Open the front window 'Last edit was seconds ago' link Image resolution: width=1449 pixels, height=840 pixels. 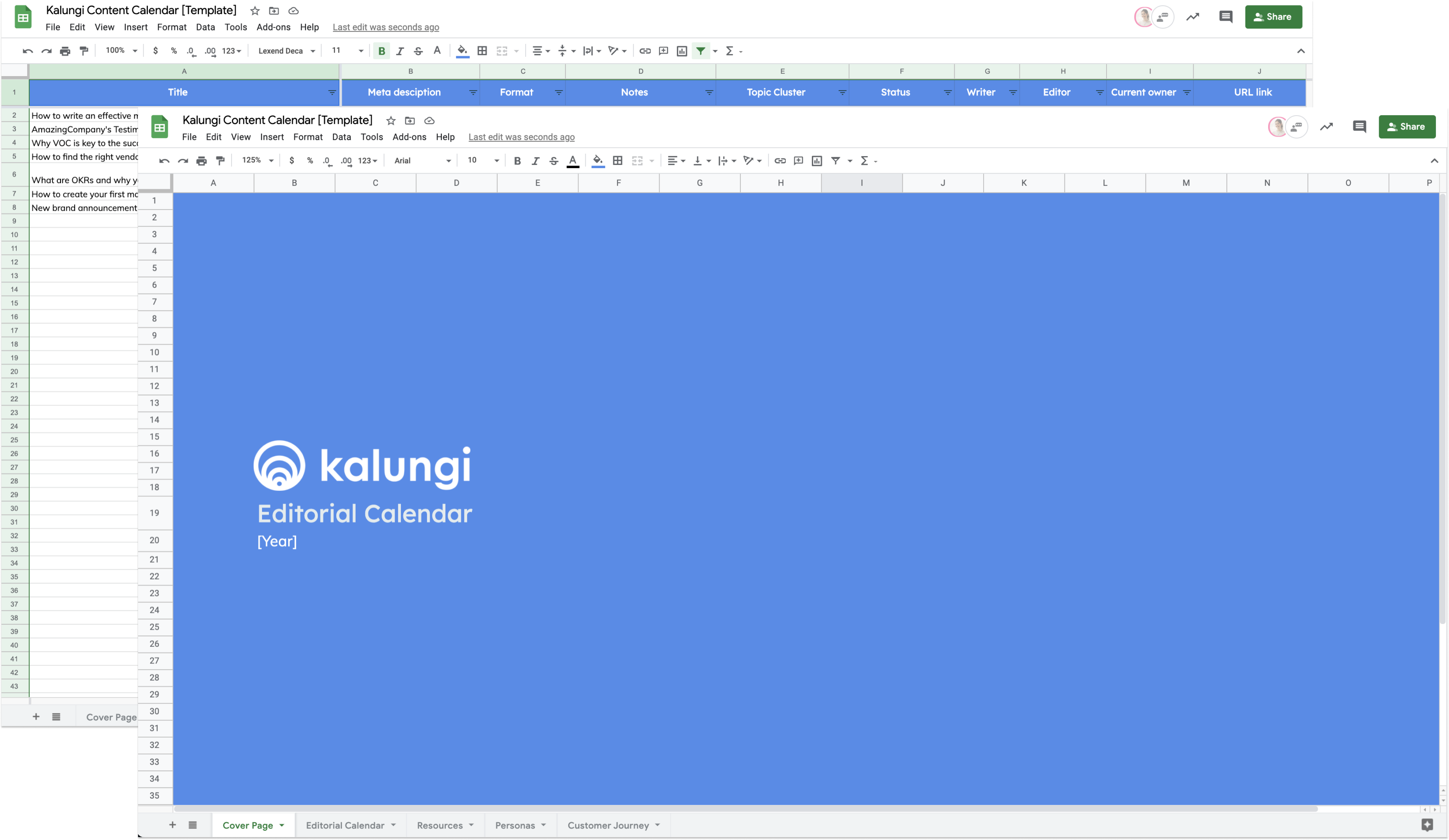521,137
